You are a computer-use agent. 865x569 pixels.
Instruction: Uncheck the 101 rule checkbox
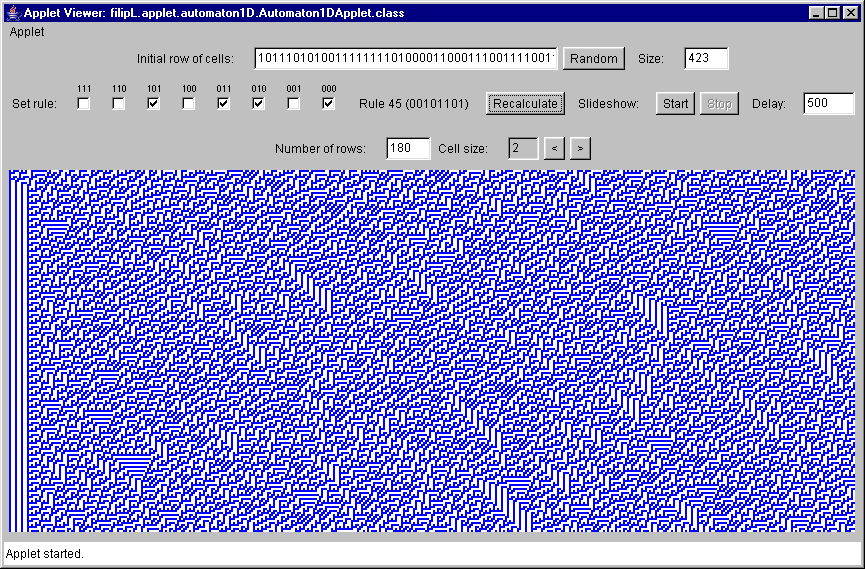[x=154, y=103]
